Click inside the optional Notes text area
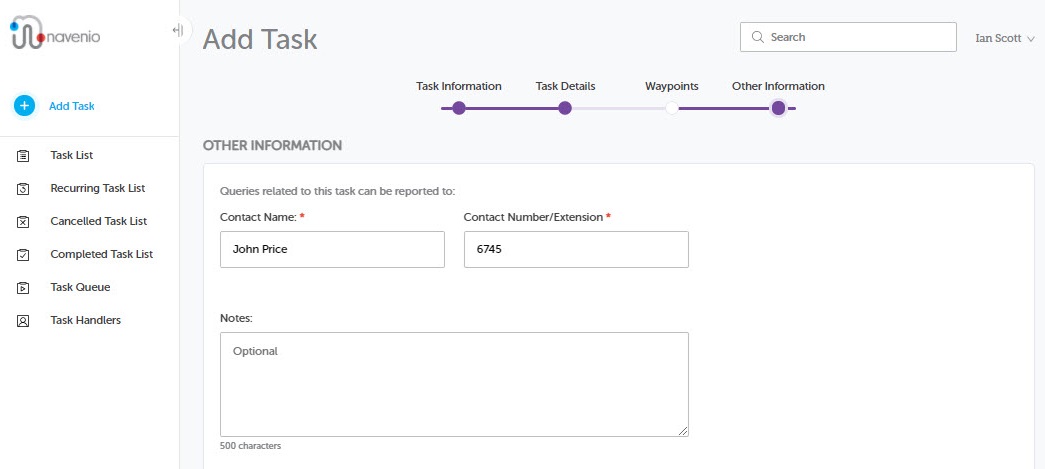Screen dimensions: 1045x469 click(454, 384)
